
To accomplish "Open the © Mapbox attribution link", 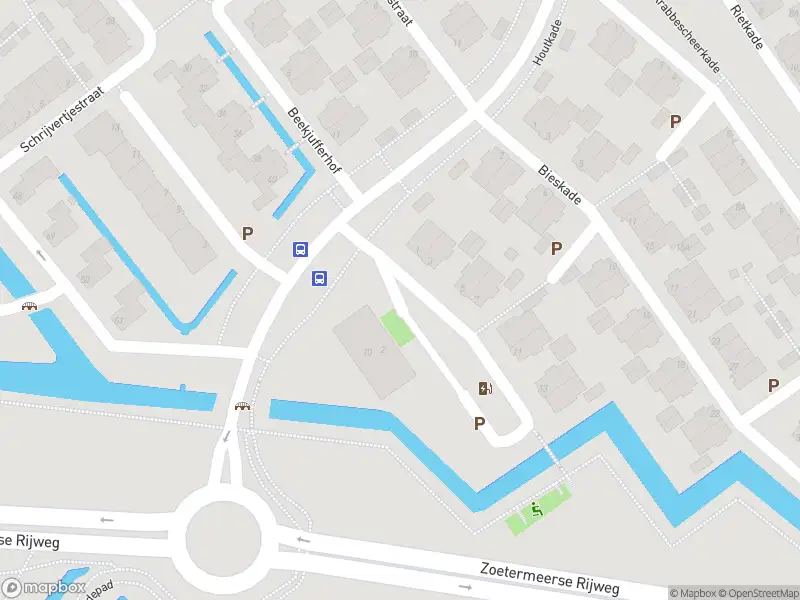I will (x=692, y=593).
